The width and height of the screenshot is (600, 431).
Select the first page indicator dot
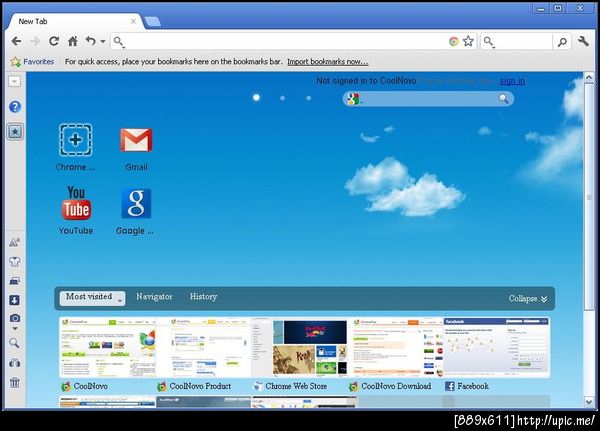coord(256,98)
